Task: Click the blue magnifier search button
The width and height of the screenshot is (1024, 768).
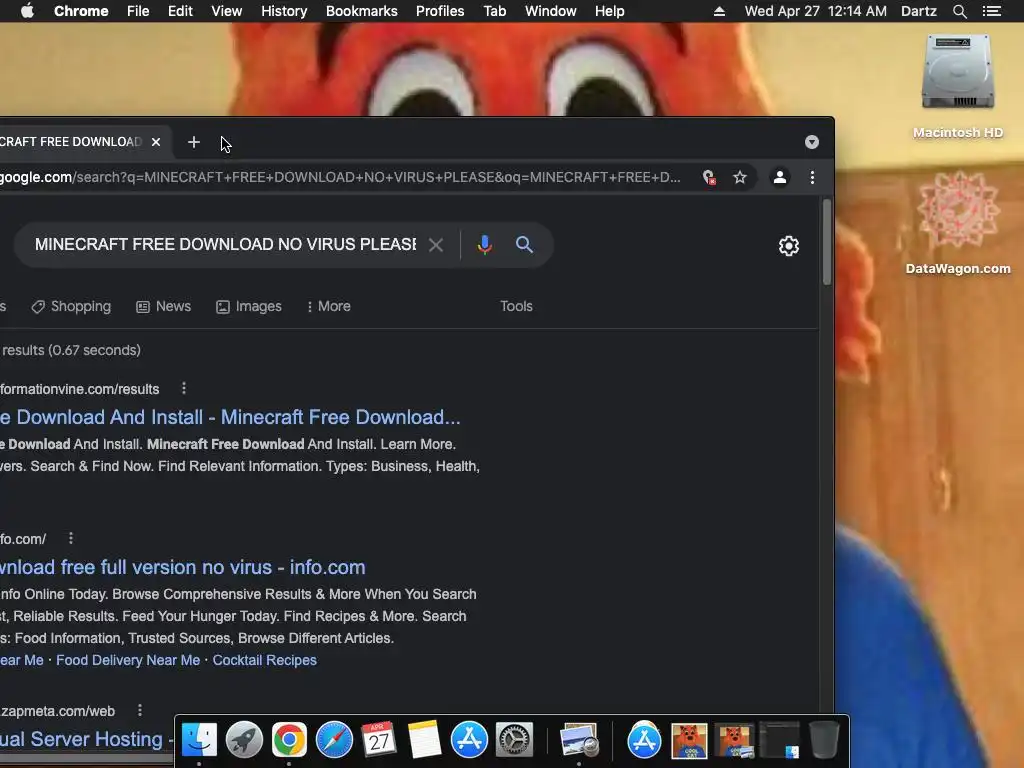Action: click(524, 244)
